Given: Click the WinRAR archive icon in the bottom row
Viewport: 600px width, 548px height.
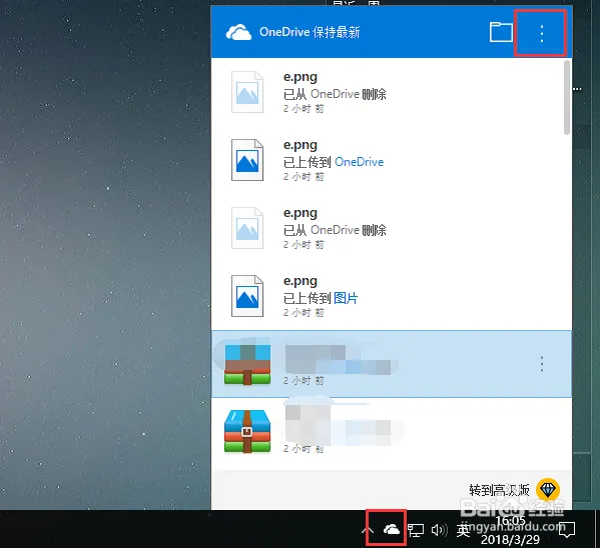Looking at the screenshot, I should [247, 431].
